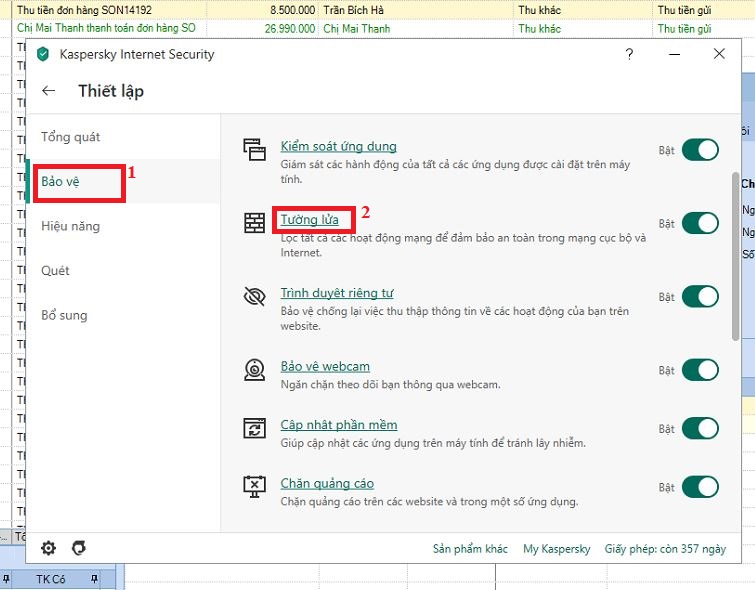Image resolution: width=755 pixels, height=590 pixels.
Task: Click the Application Control windows icon
Action: click(x=254, y=149)
